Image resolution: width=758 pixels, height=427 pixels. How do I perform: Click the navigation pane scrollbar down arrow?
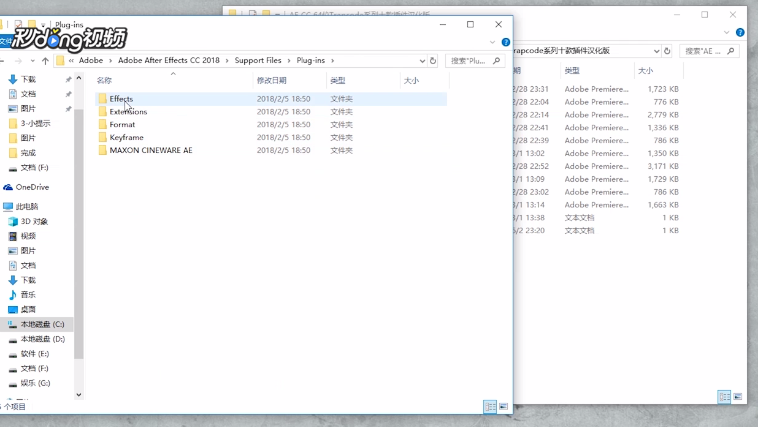79,395
